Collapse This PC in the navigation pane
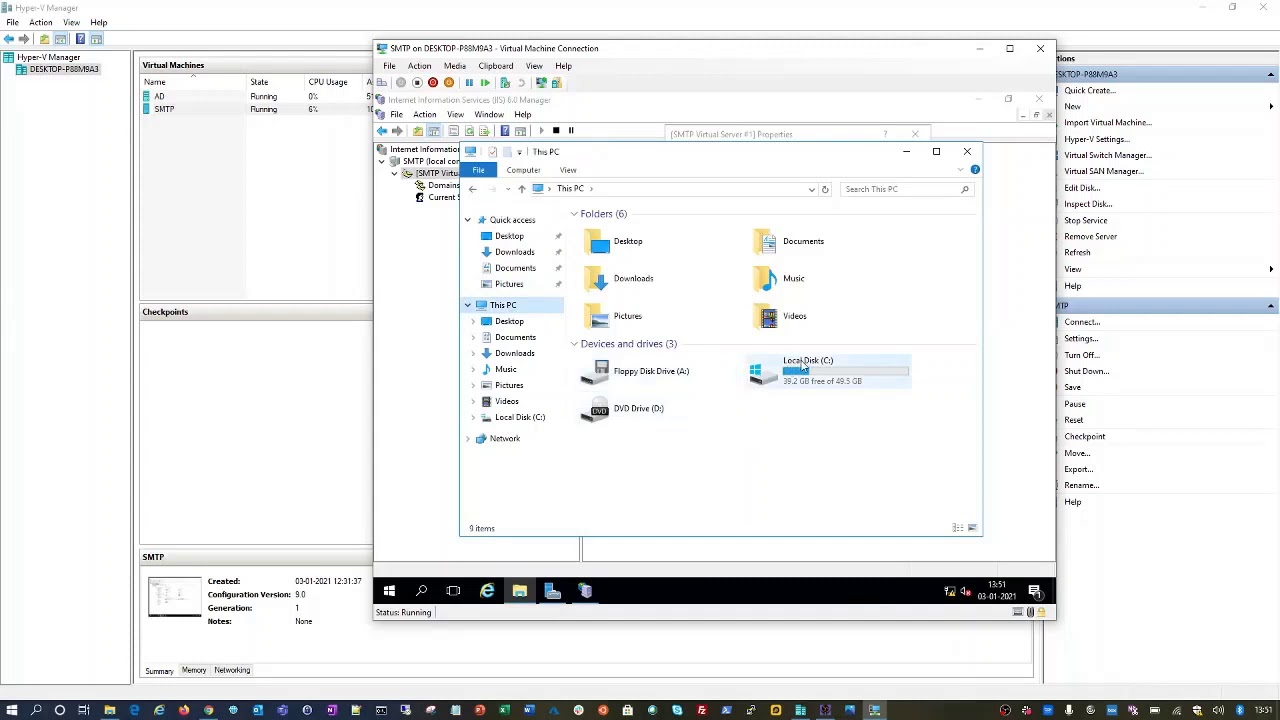The image size is (1280, 720). coord(467,305)
